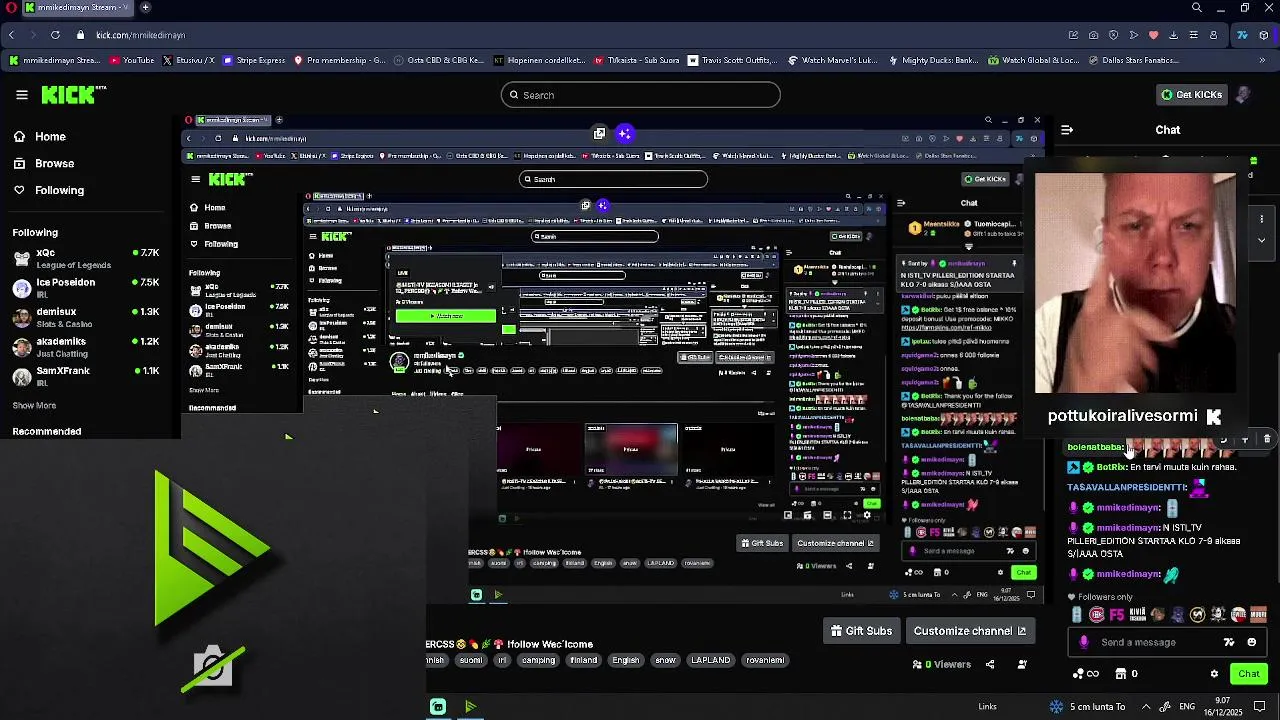Select the LAPLAND tag
Viewport: 1280px width, 720px height.
710,660
